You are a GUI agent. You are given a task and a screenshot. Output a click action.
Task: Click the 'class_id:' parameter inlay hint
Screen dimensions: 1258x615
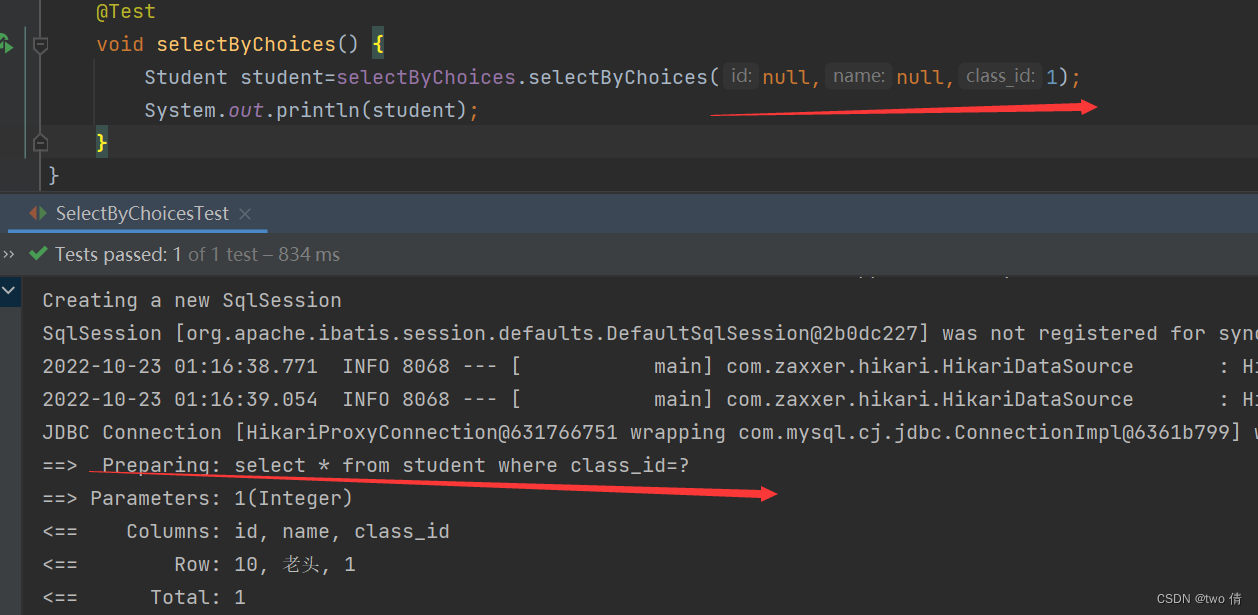point(1000,76)
